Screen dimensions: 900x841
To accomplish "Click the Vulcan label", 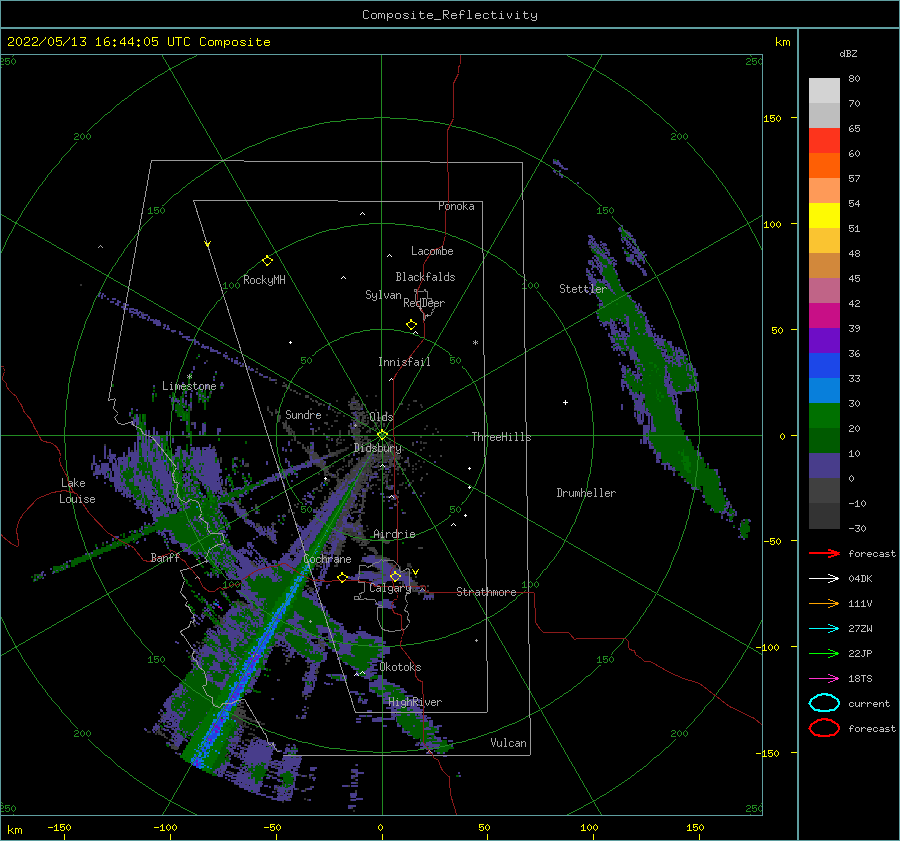I will point(509,743).
